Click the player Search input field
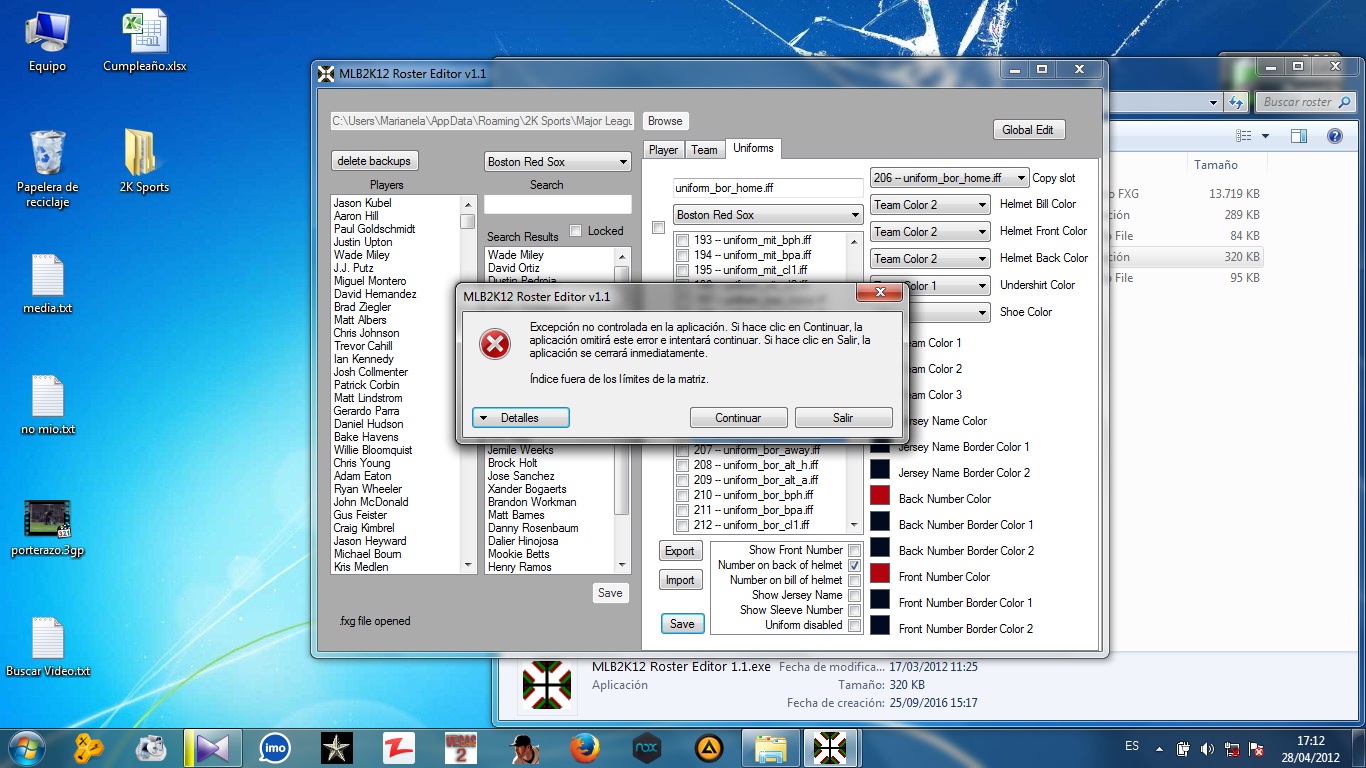 pyautogui.click(x=558, y=204)
